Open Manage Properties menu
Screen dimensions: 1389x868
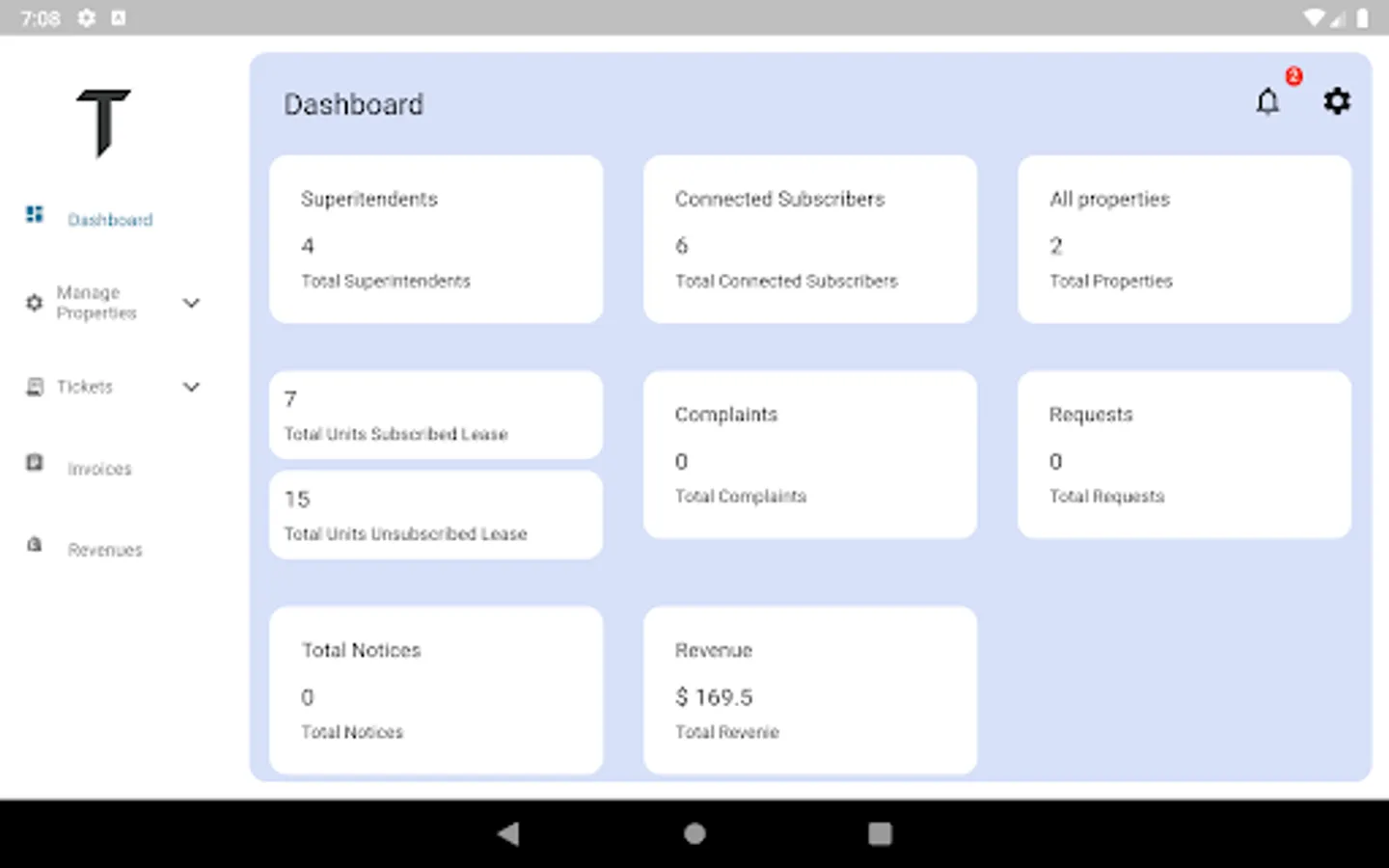[96, 303]
